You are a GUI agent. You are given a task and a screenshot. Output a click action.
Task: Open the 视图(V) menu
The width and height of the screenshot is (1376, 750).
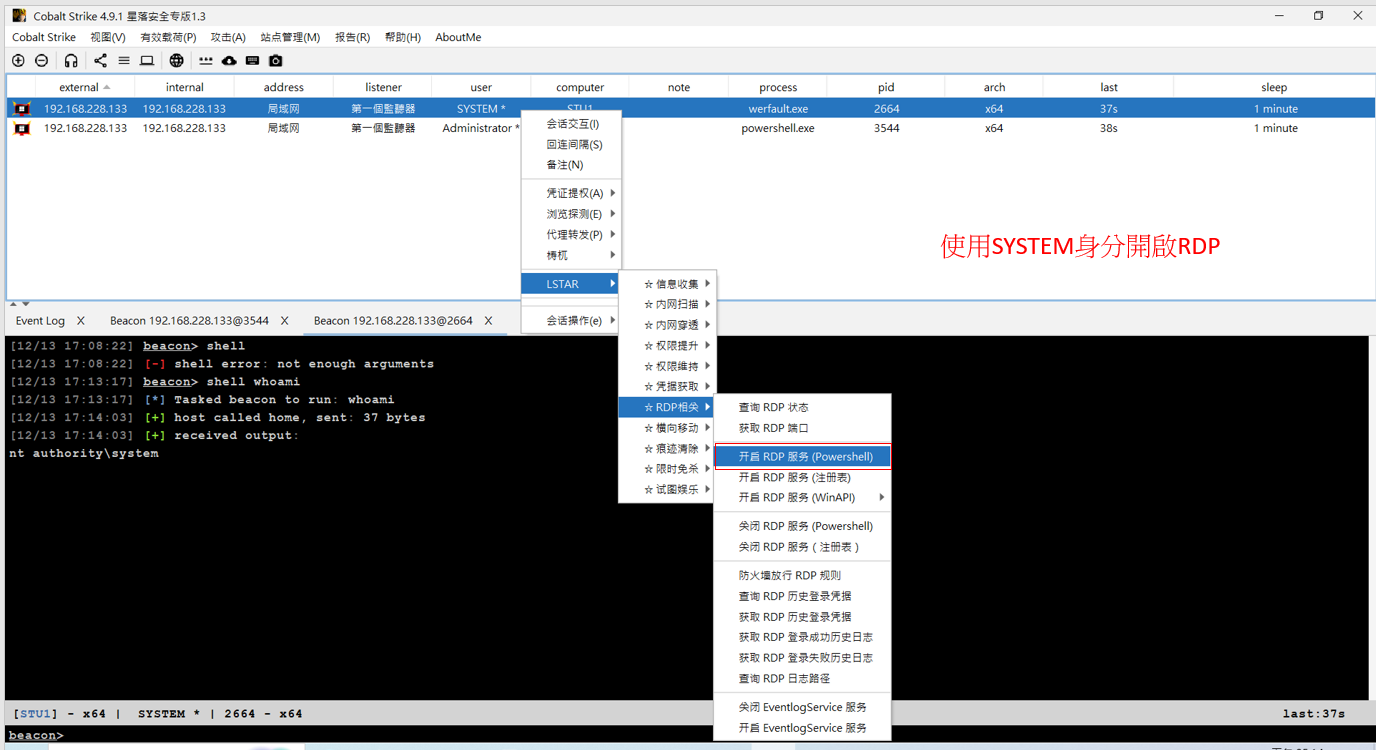108,37
